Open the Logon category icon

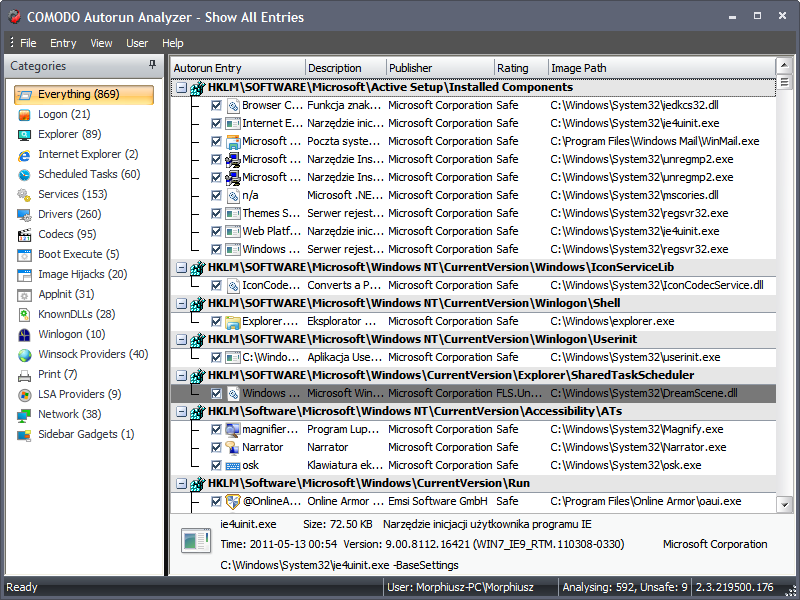point(24,115)
